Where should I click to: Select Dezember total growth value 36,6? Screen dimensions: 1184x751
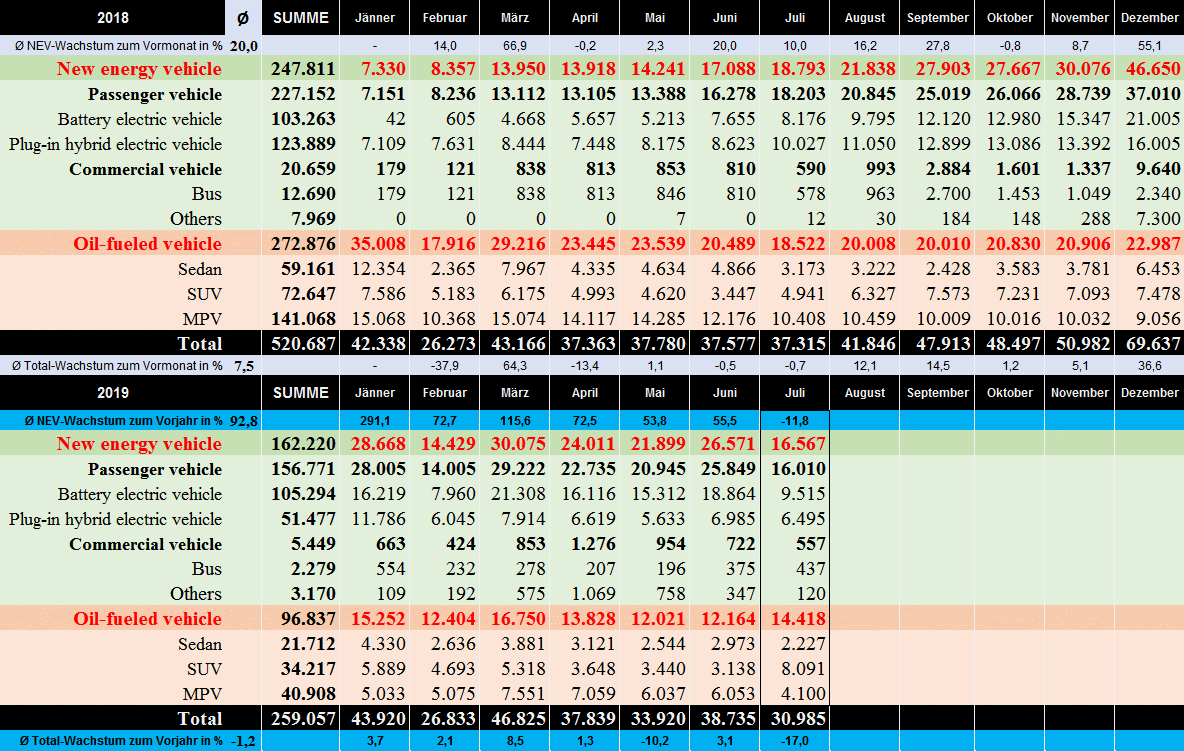click(x=1149, y=366)
